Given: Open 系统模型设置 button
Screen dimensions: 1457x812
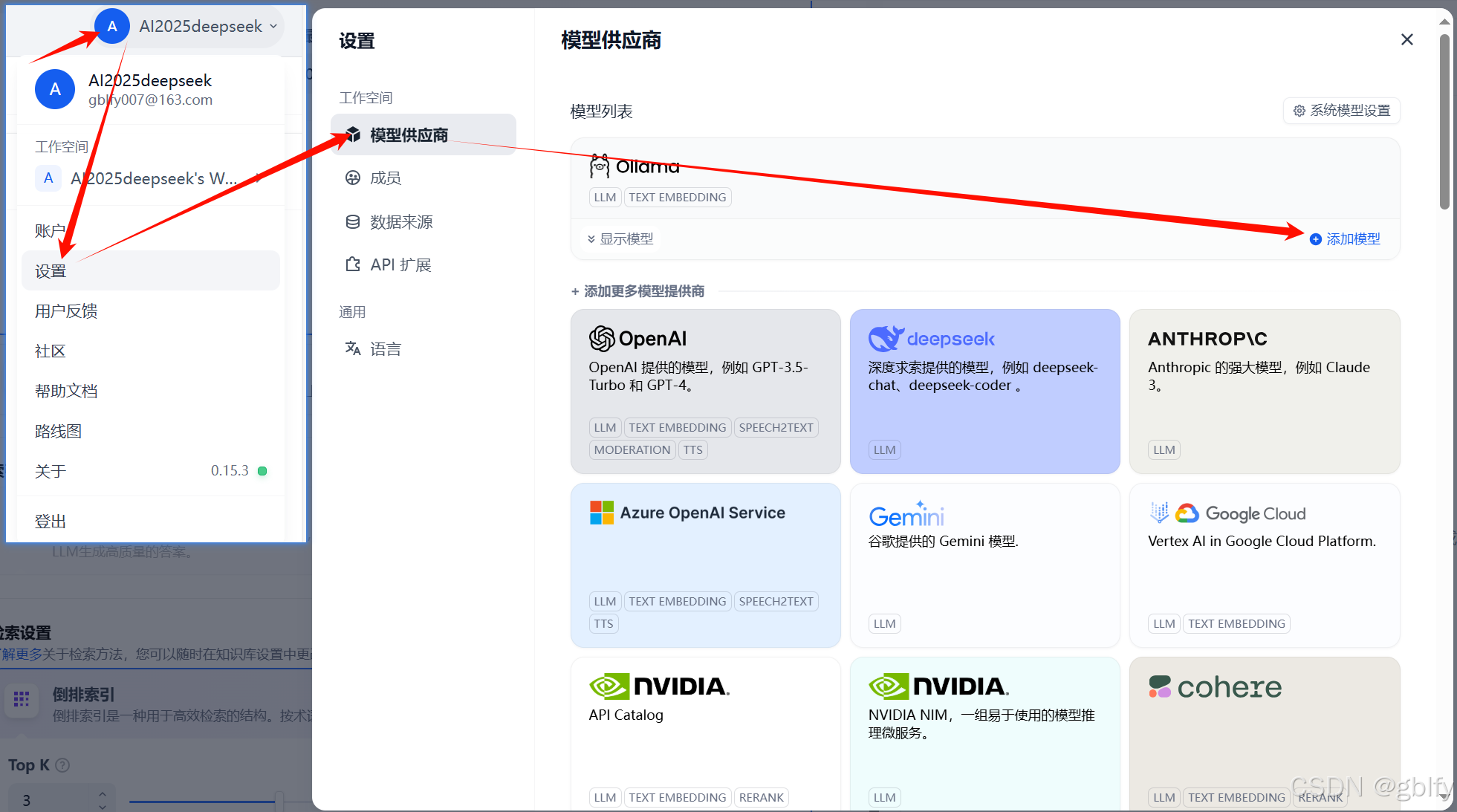Looking at the screenshot, I should point(1342,111).
